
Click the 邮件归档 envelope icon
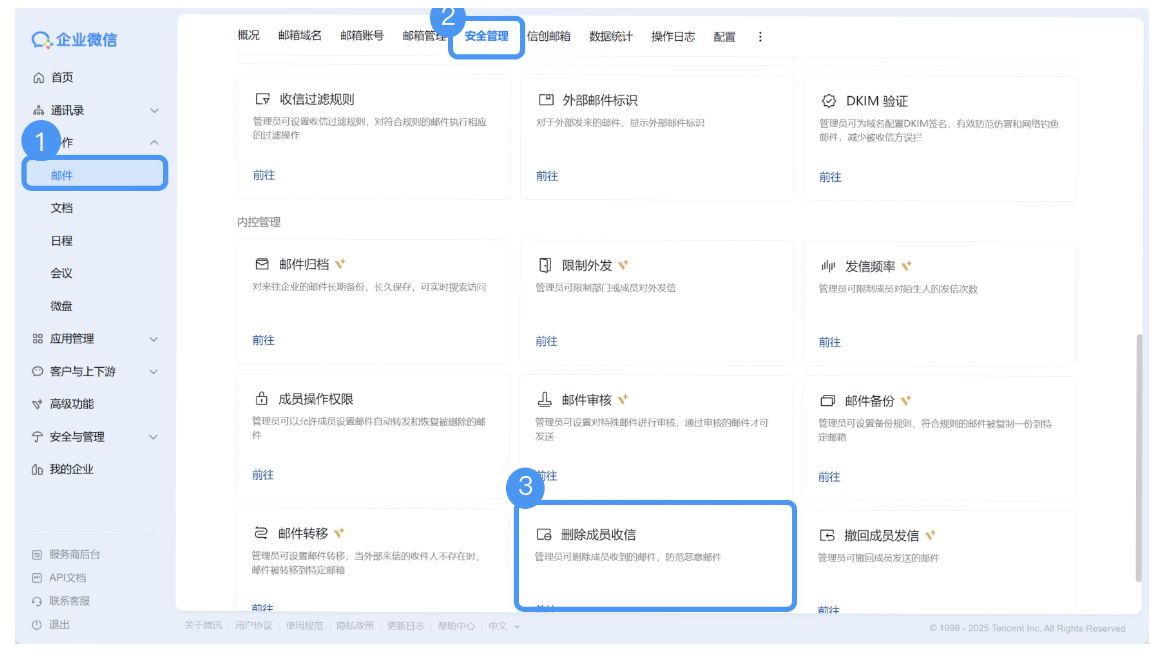point(262,264)
